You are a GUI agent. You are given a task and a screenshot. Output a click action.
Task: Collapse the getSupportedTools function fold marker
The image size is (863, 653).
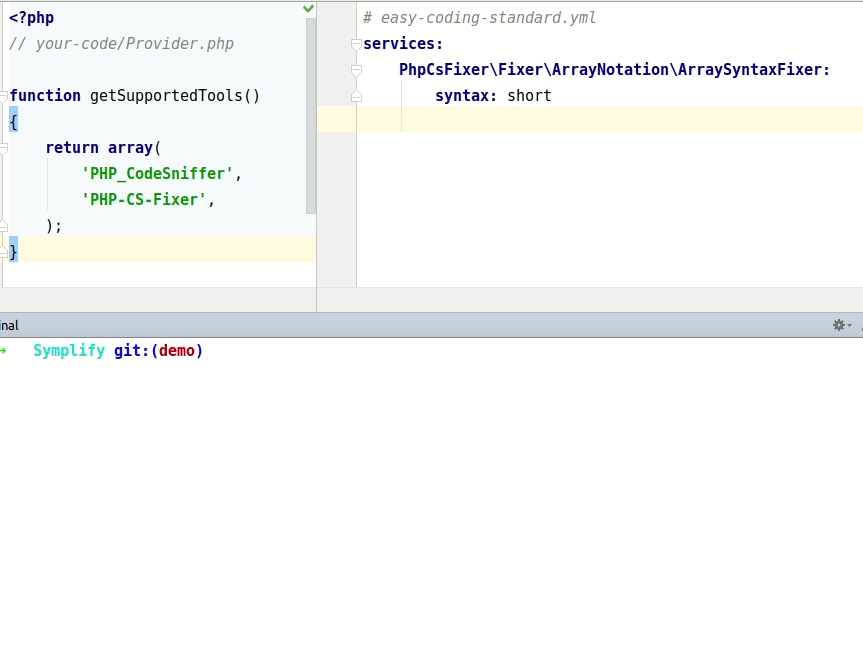click(x=3, y=95)
